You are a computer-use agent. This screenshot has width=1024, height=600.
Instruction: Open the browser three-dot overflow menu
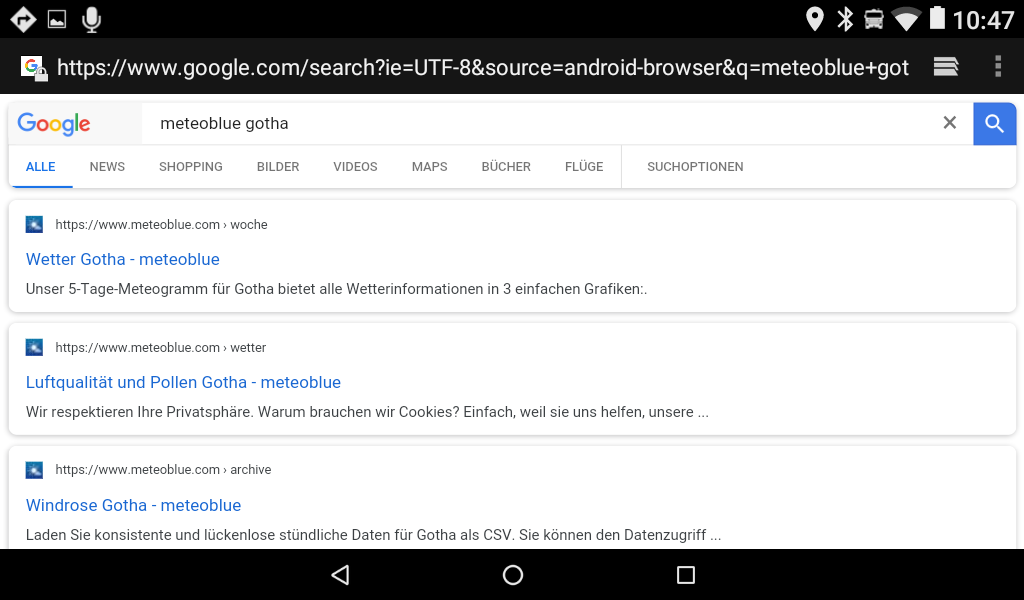point(997,67)
